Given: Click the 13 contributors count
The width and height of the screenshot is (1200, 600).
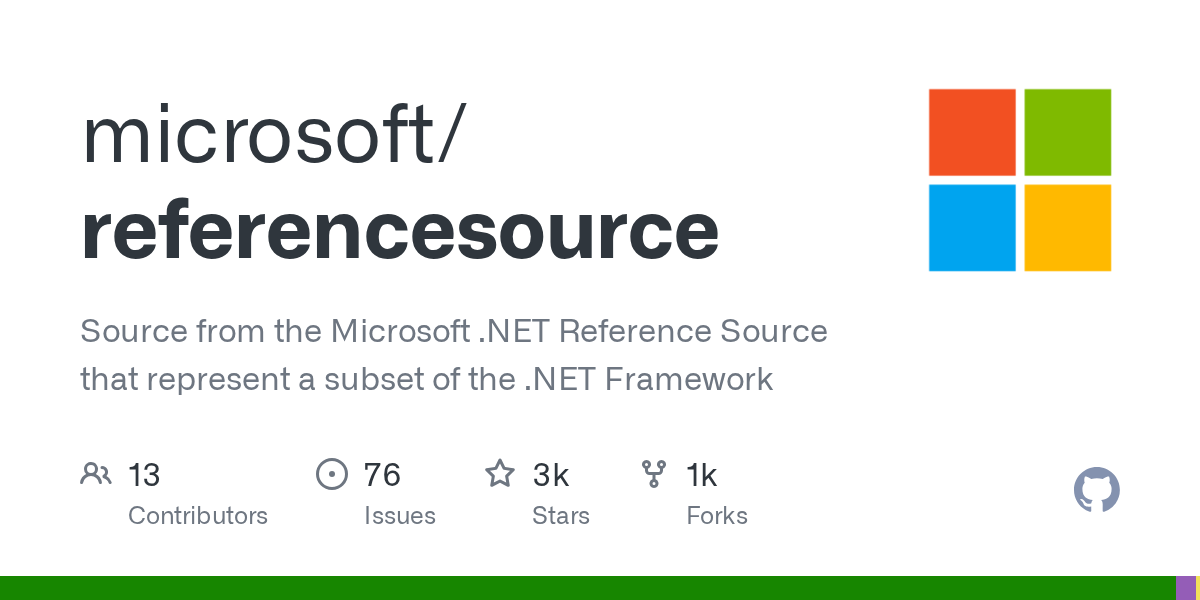Looking at the screenshot, I should coord(144,475).
